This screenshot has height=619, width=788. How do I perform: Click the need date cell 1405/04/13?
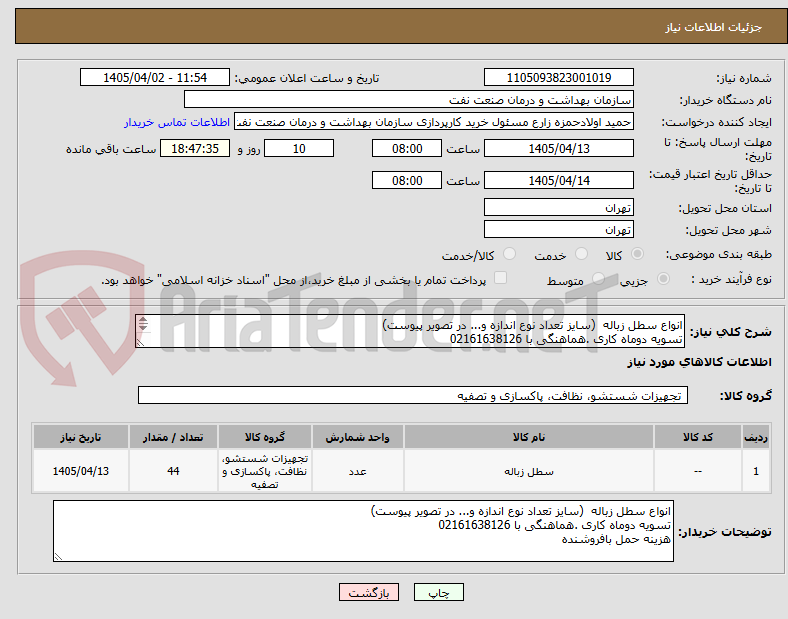pos(81,471)
